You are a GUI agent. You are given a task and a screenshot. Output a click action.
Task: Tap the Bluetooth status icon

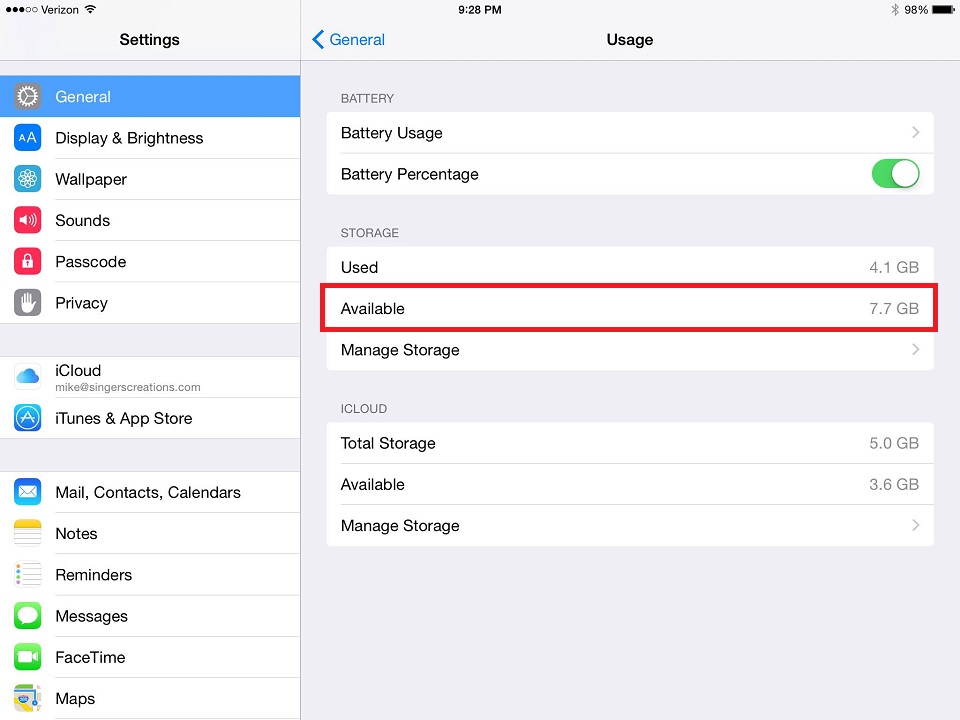click(x=894, y=10)
